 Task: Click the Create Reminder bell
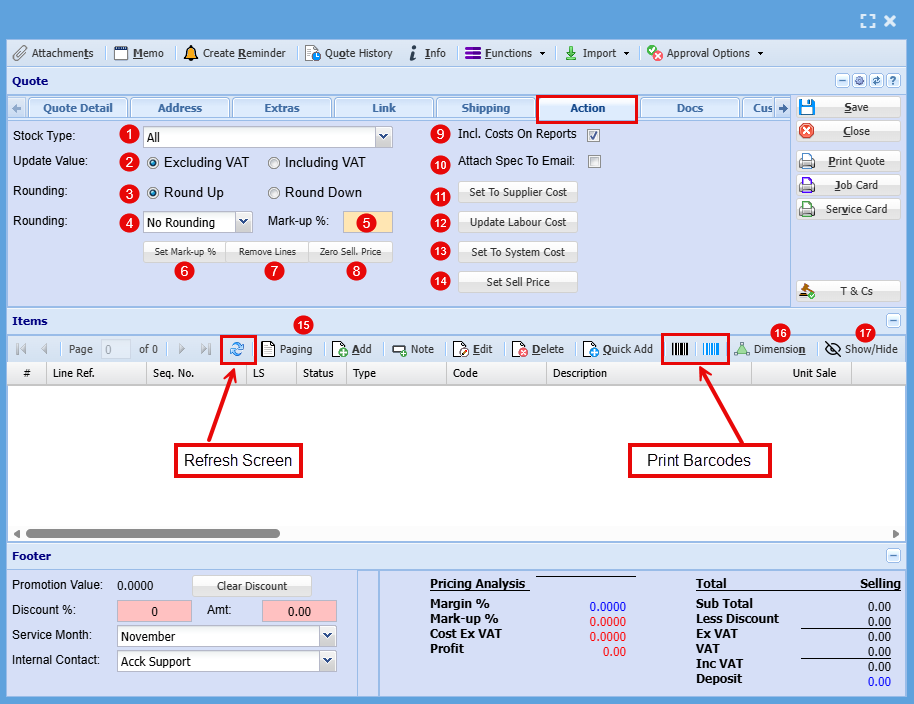pyautogui.click(x=234, y=53)
